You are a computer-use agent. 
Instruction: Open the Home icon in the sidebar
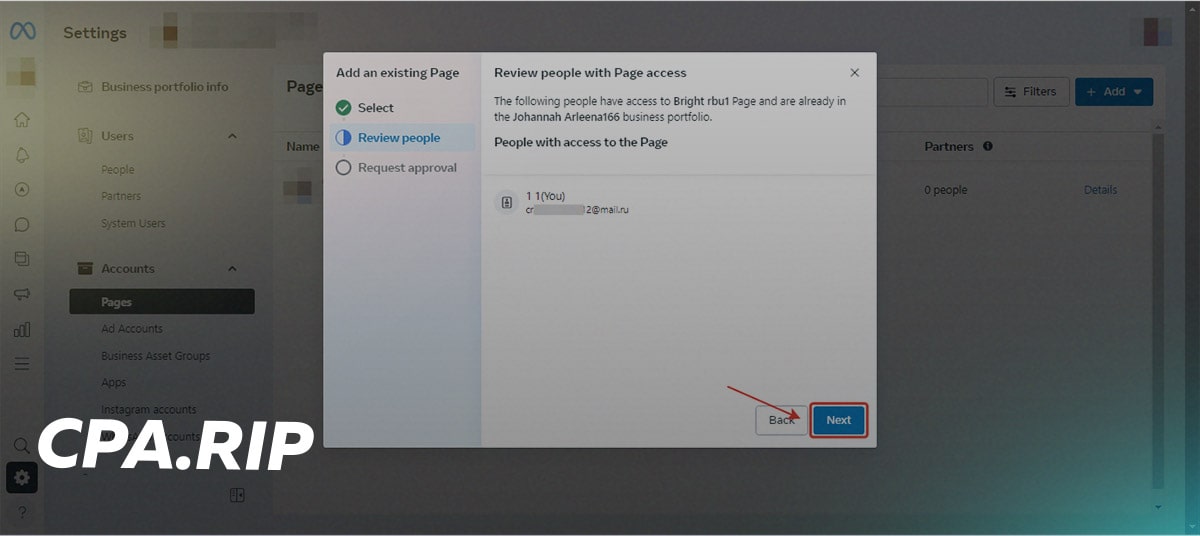22,120
